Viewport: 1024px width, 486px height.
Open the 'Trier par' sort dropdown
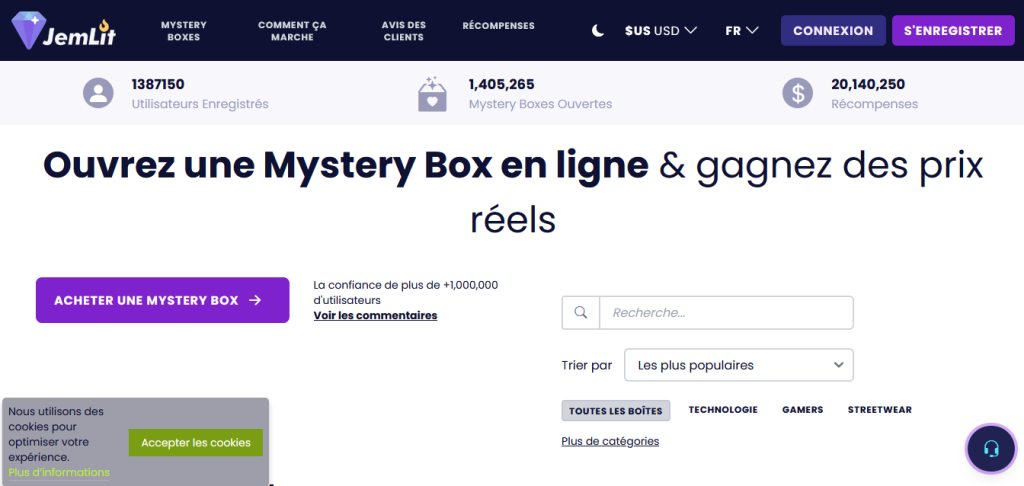[738, 365]
